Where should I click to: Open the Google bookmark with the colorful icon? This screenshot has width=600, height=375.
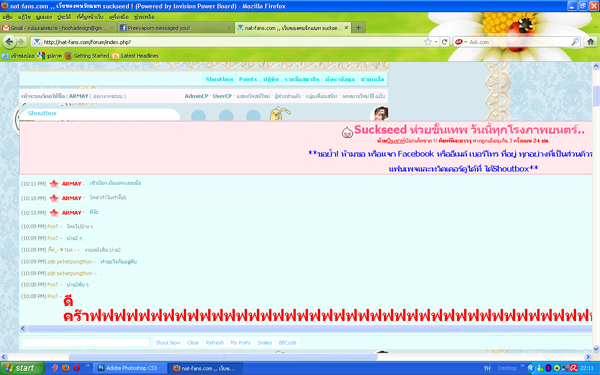(49, 56)
